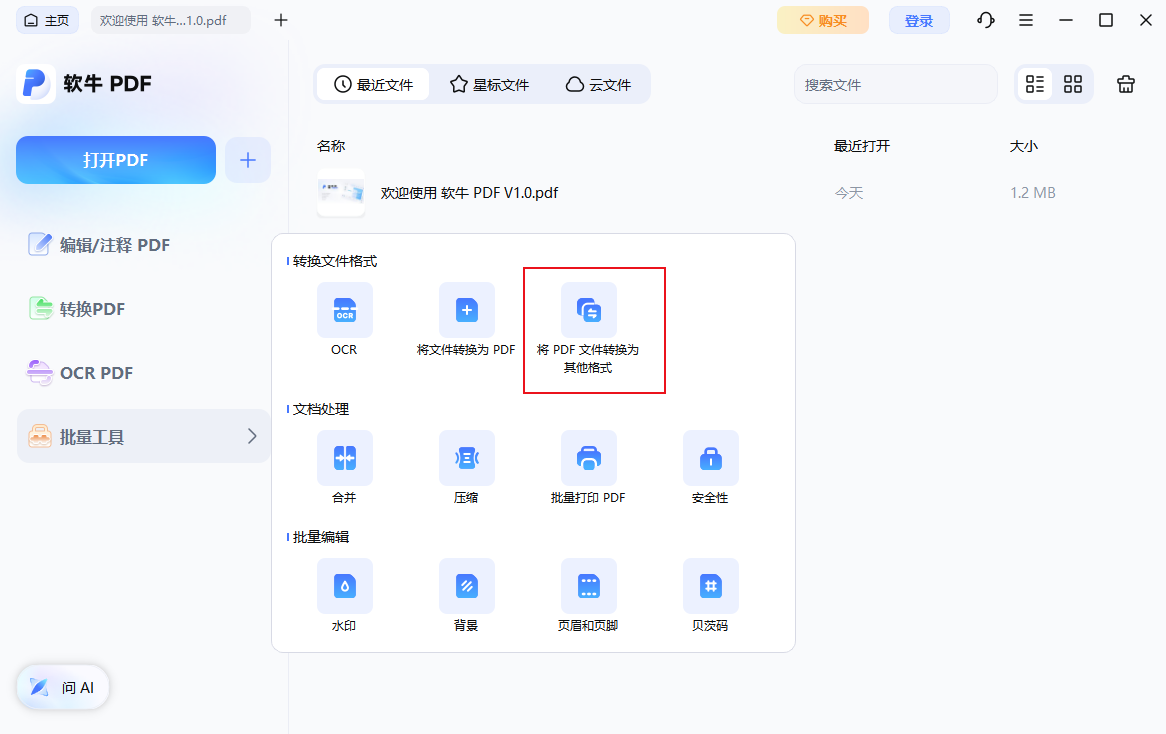1166x734 pixels.
Task: Select OCR PDF in sidebar
Action: (x=144, y=373)
